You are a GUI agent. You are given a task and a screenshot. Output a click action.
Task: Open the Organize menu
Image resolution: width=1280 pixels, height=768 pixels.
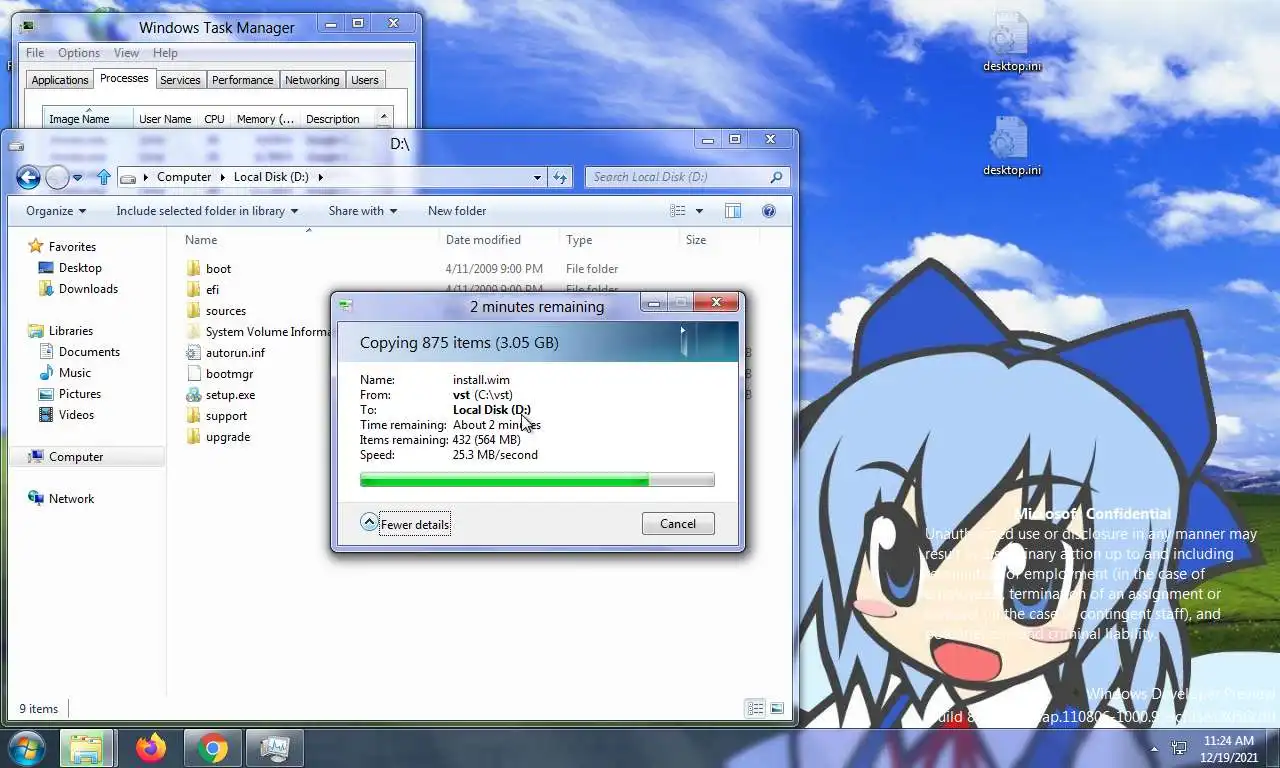coord(56,211)
